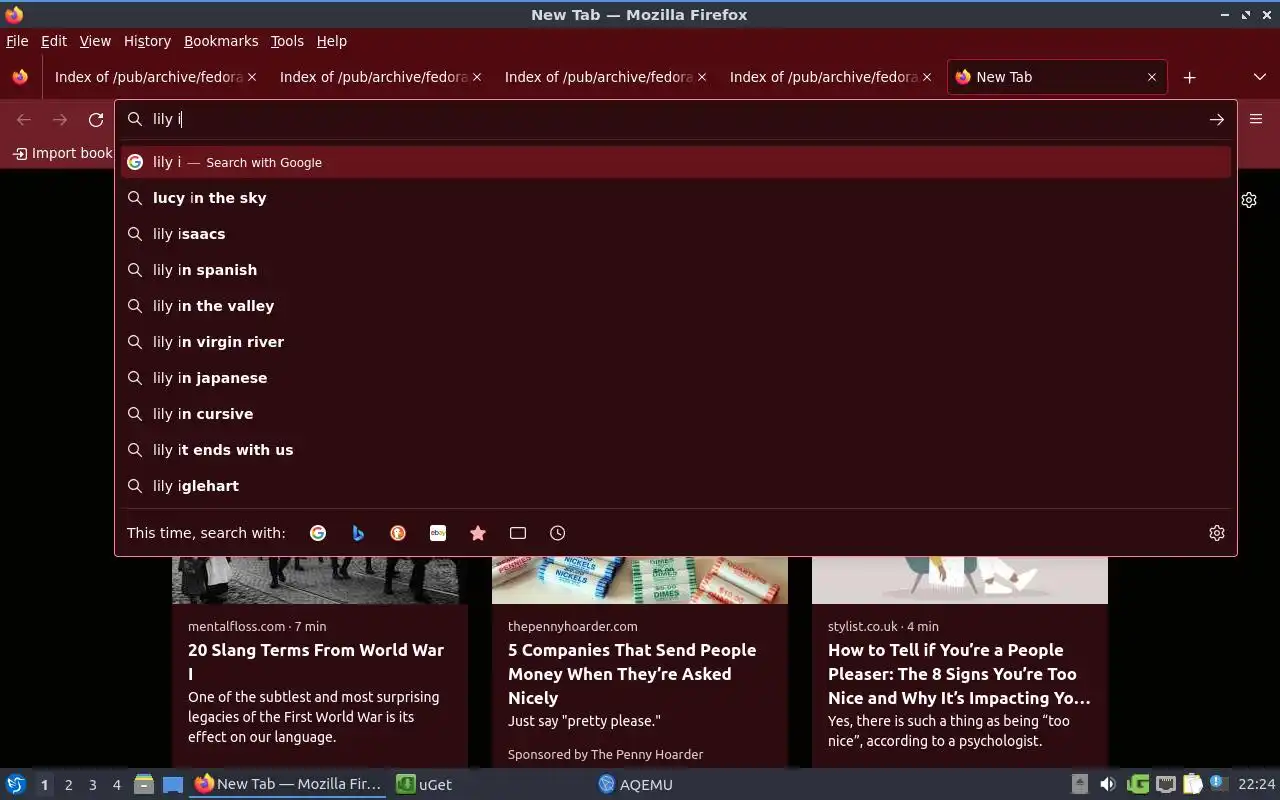
Task: Open the Bookmarks menu
Action: click(221, 41)
